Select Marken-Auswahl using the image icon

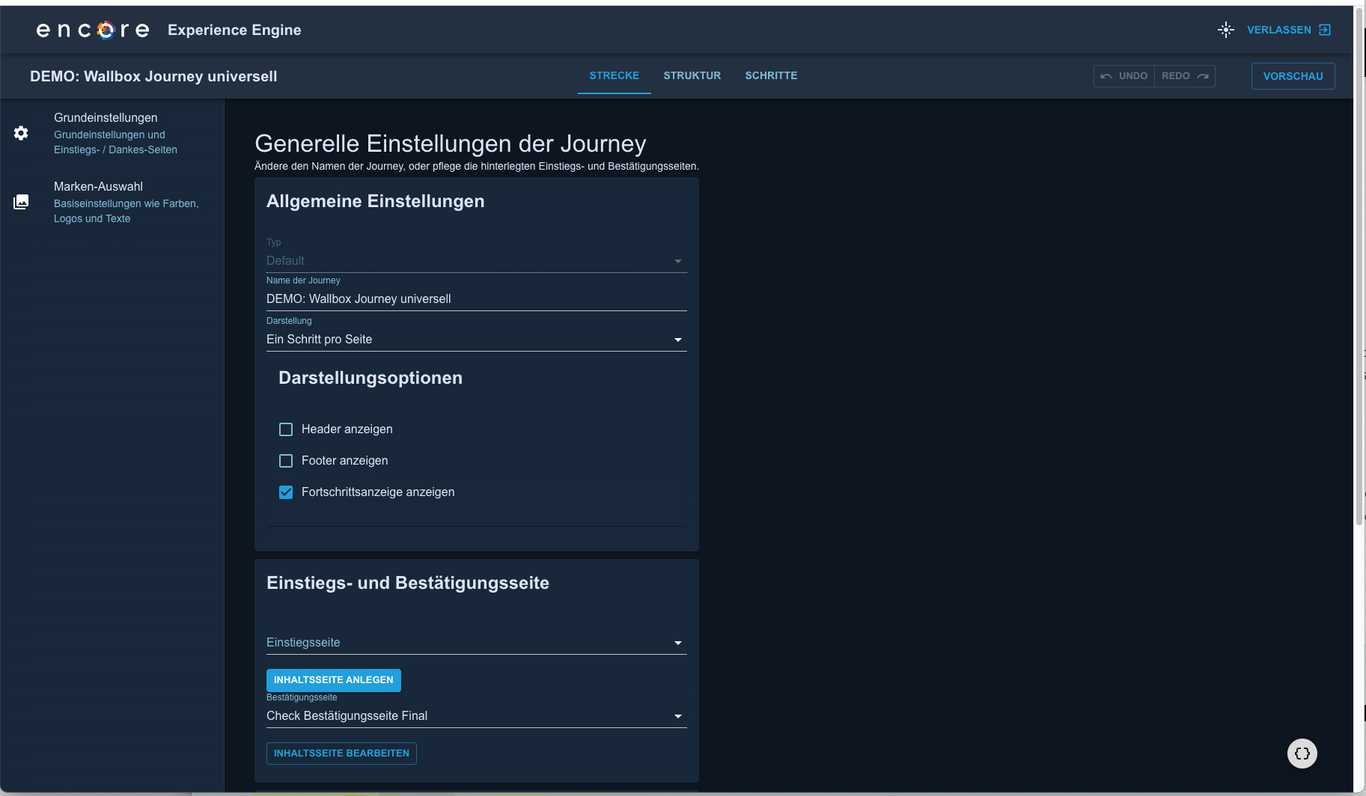pyautogui.click(x=20, y=201)
